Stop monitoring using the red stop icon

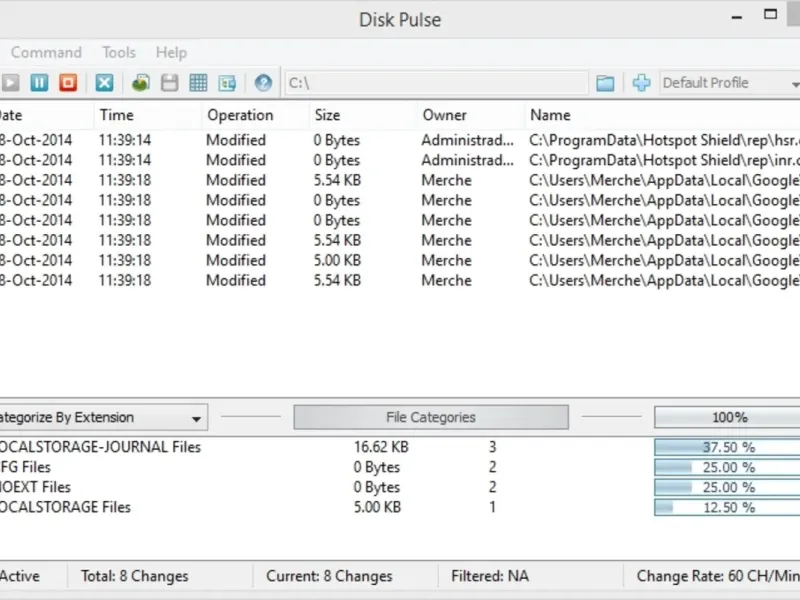pyautogui.click(x=67, y=83)
